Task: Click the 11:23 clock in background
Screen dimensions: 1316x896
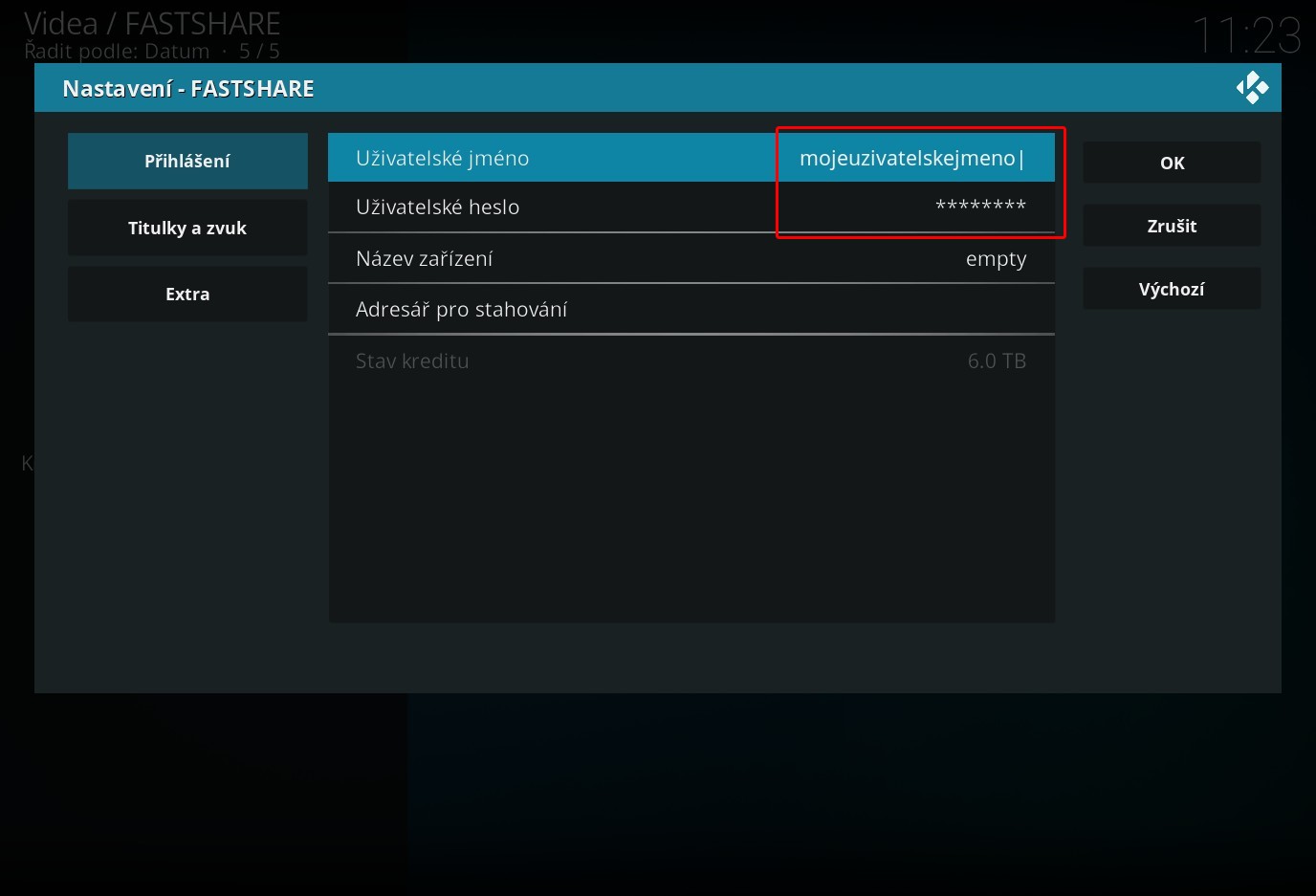Action: pos(1247,36)
